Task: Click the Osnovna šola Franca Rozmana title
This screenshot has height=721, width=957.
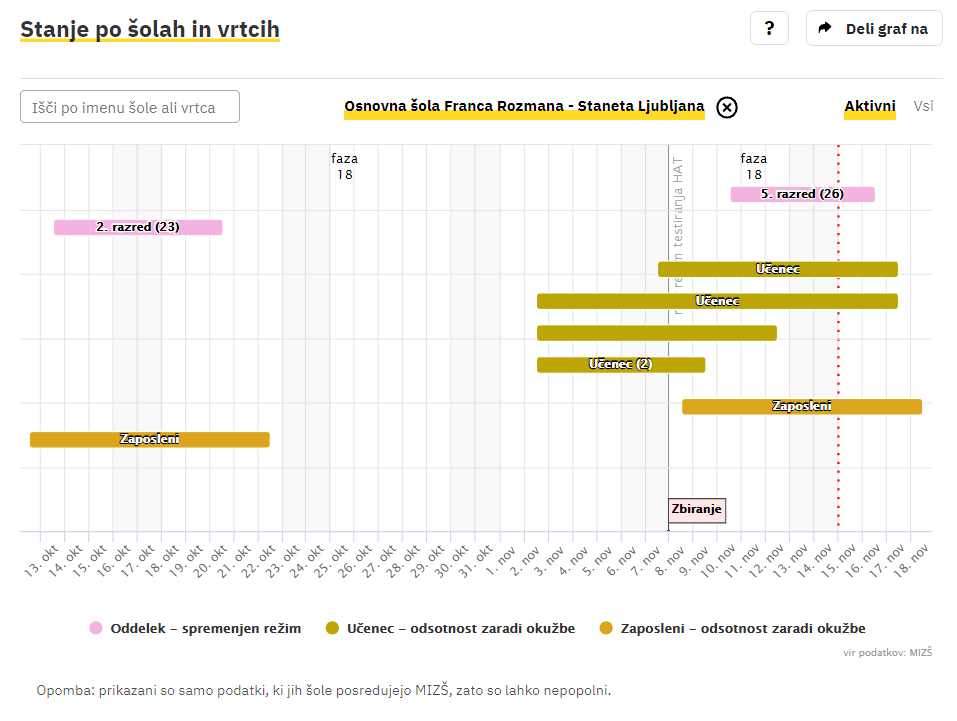Action: pyautogui.click(x=524, y=106)
